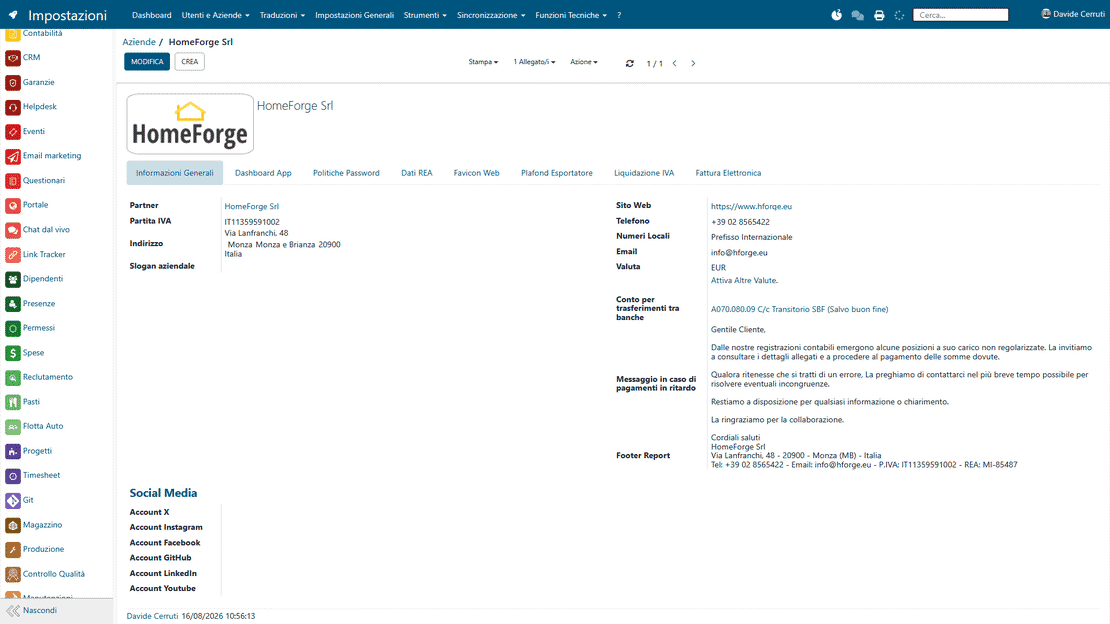Open the Chat dal vivo icon
Viewport: 1110px width, 624px height.
click(13, 230)
